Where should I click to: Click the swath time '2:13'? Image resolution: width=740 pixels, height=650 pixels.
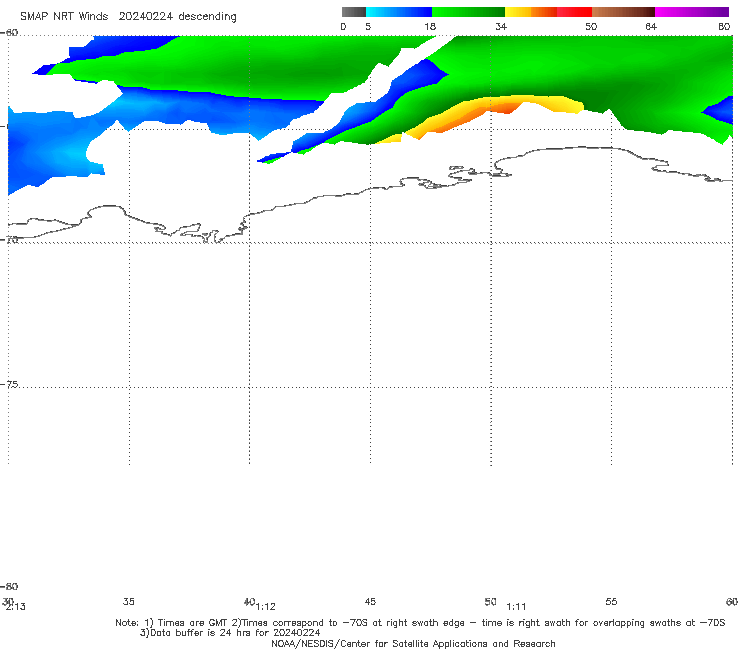click(x=16, y=607)
